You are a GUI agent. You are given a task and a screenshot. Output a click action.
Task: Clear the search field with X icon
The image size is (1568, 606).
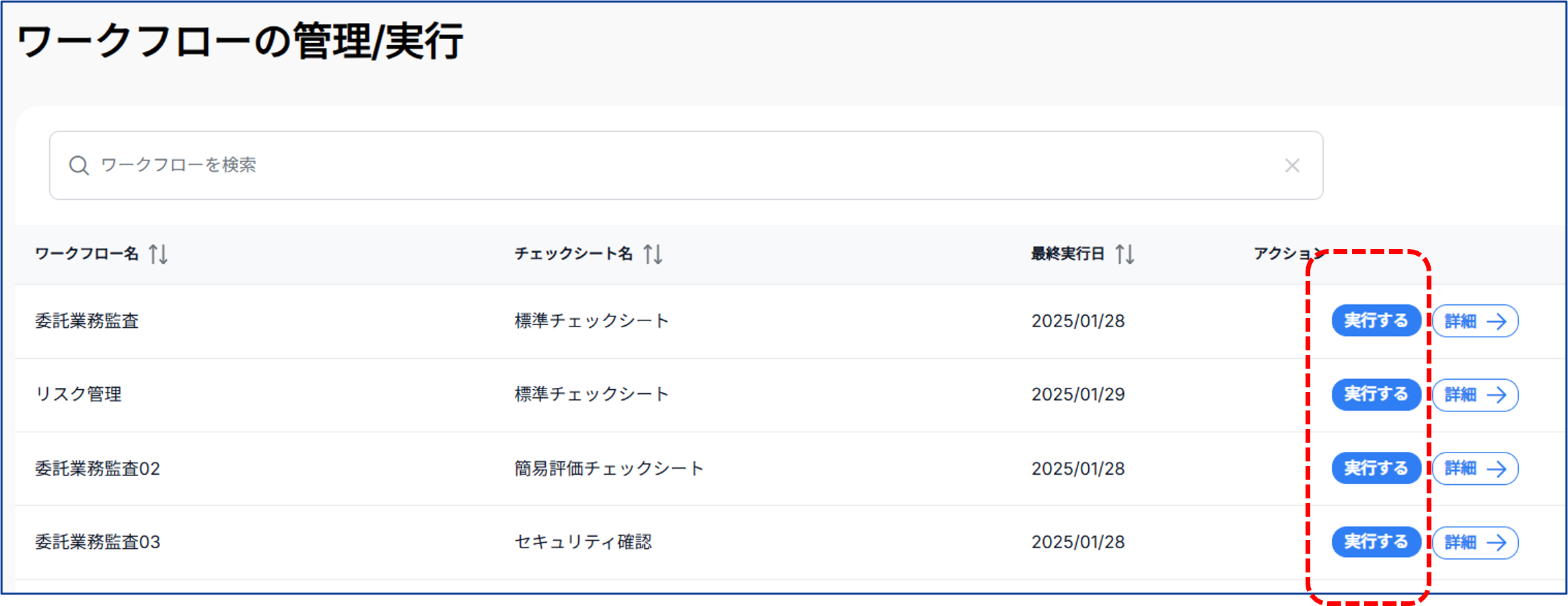click(1291, 166)
